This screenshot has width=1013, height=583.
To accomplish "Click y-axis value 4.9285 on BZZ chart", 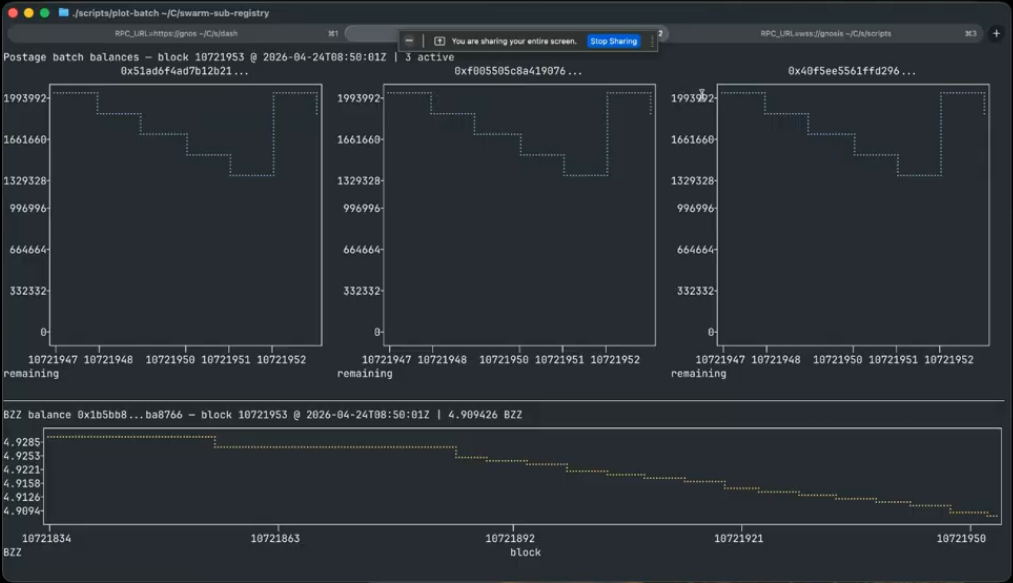I will [22, 442].
